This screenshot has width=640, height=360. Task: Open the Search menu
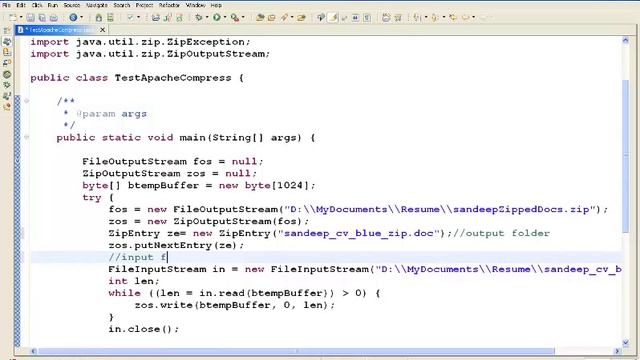[122, 5]
